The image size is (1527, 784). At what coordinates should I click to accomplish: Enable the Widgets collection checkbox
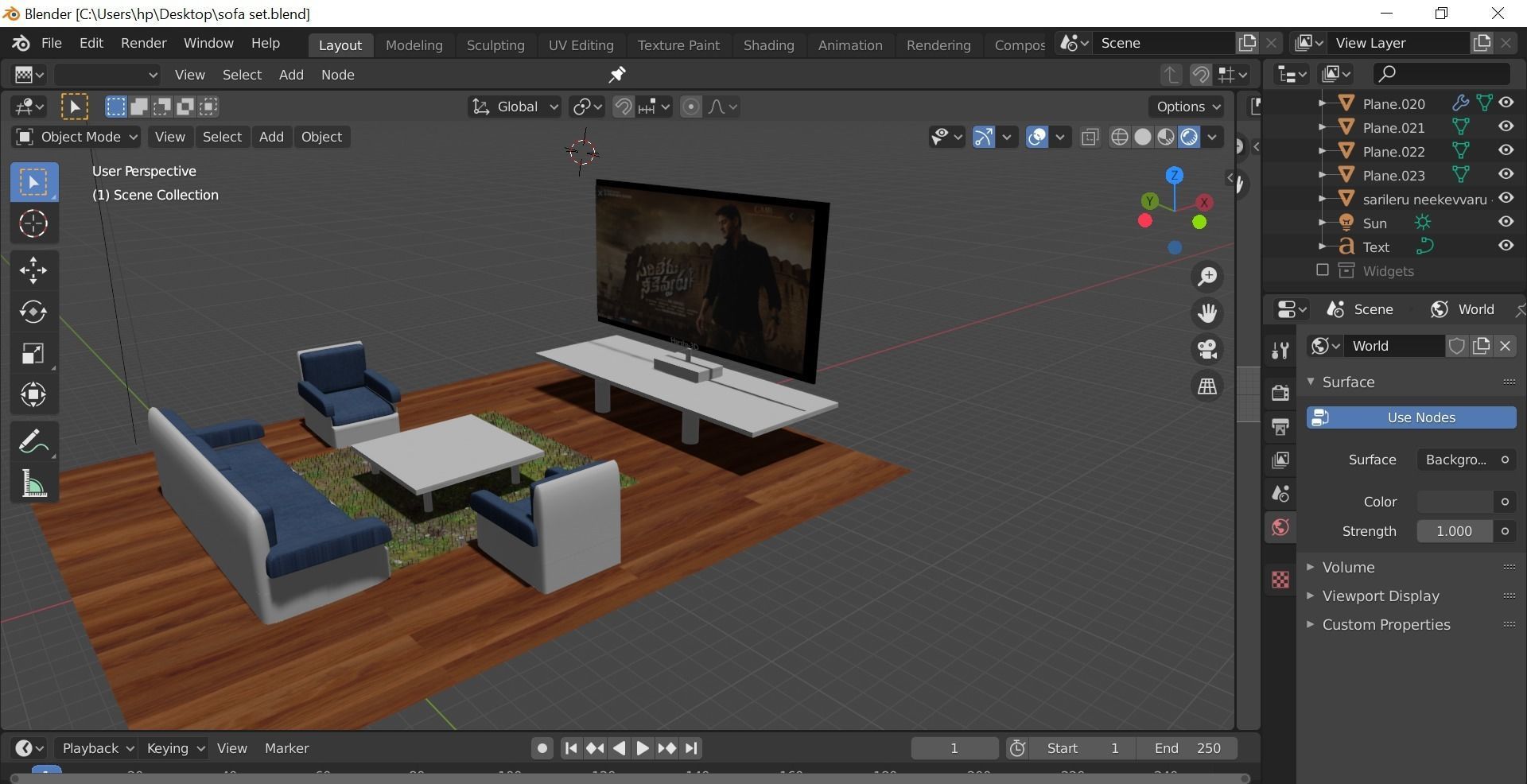click(1323, 270)
